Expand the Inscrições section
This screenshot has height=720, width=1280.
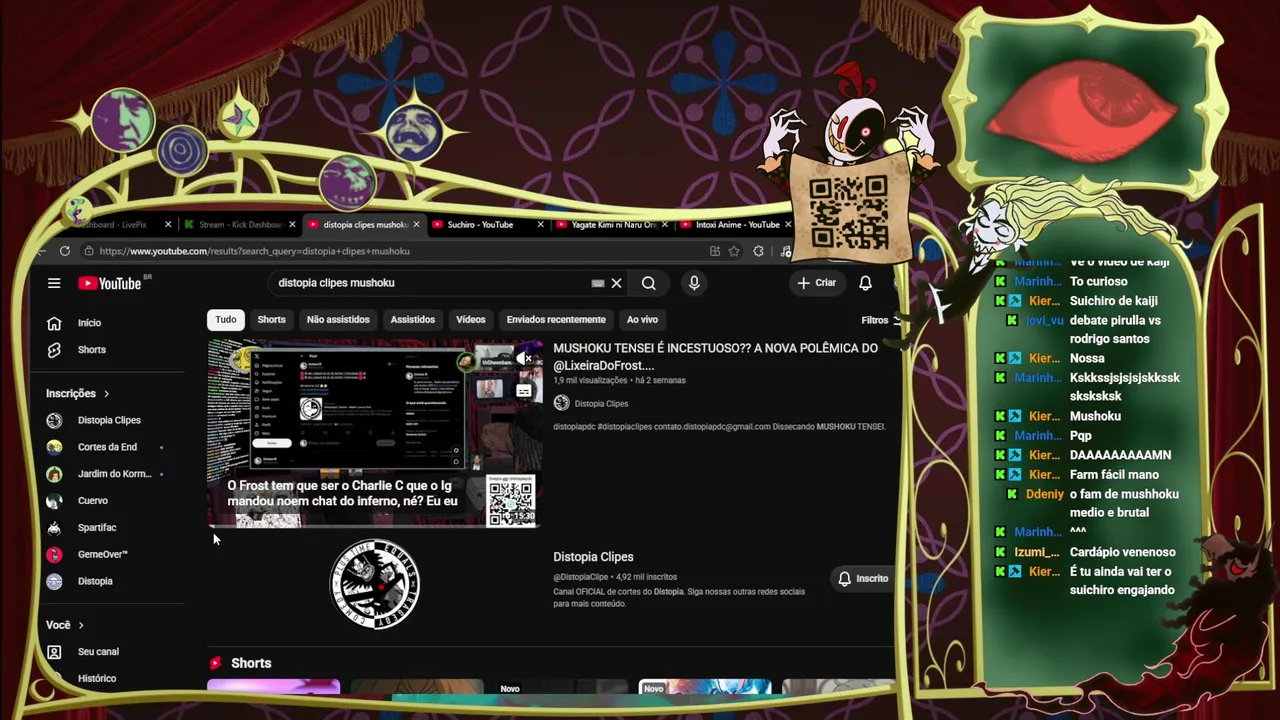tap(77, 394)
